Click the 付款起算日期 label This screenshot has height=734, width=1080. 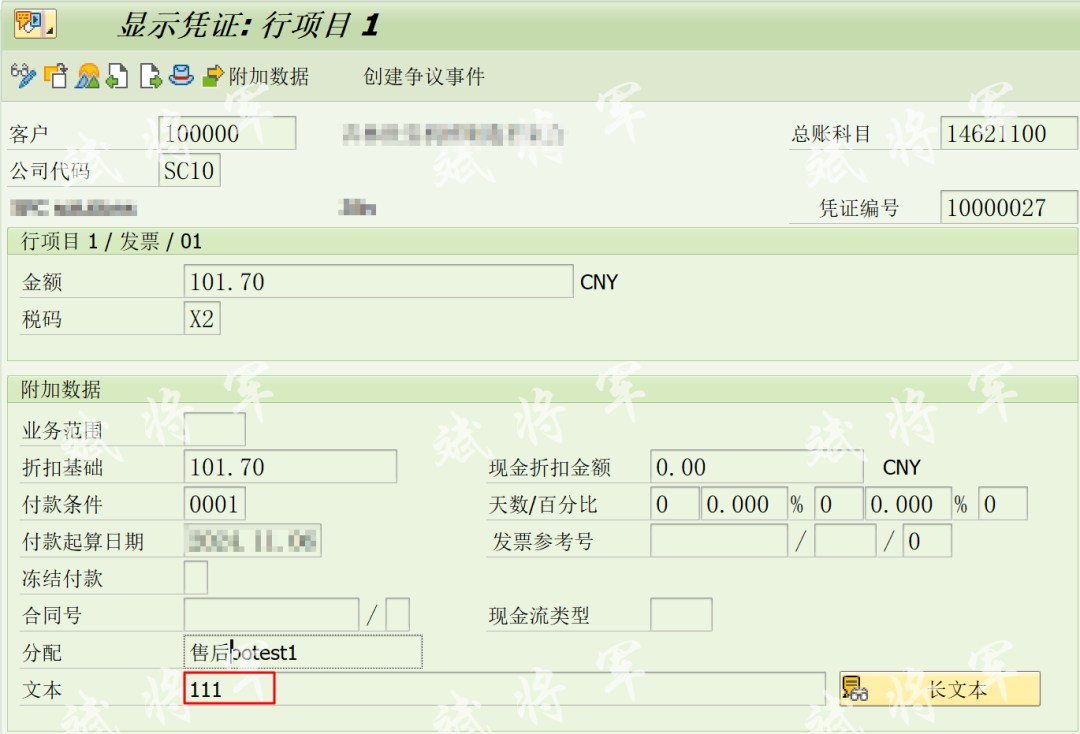coord(83,541)
